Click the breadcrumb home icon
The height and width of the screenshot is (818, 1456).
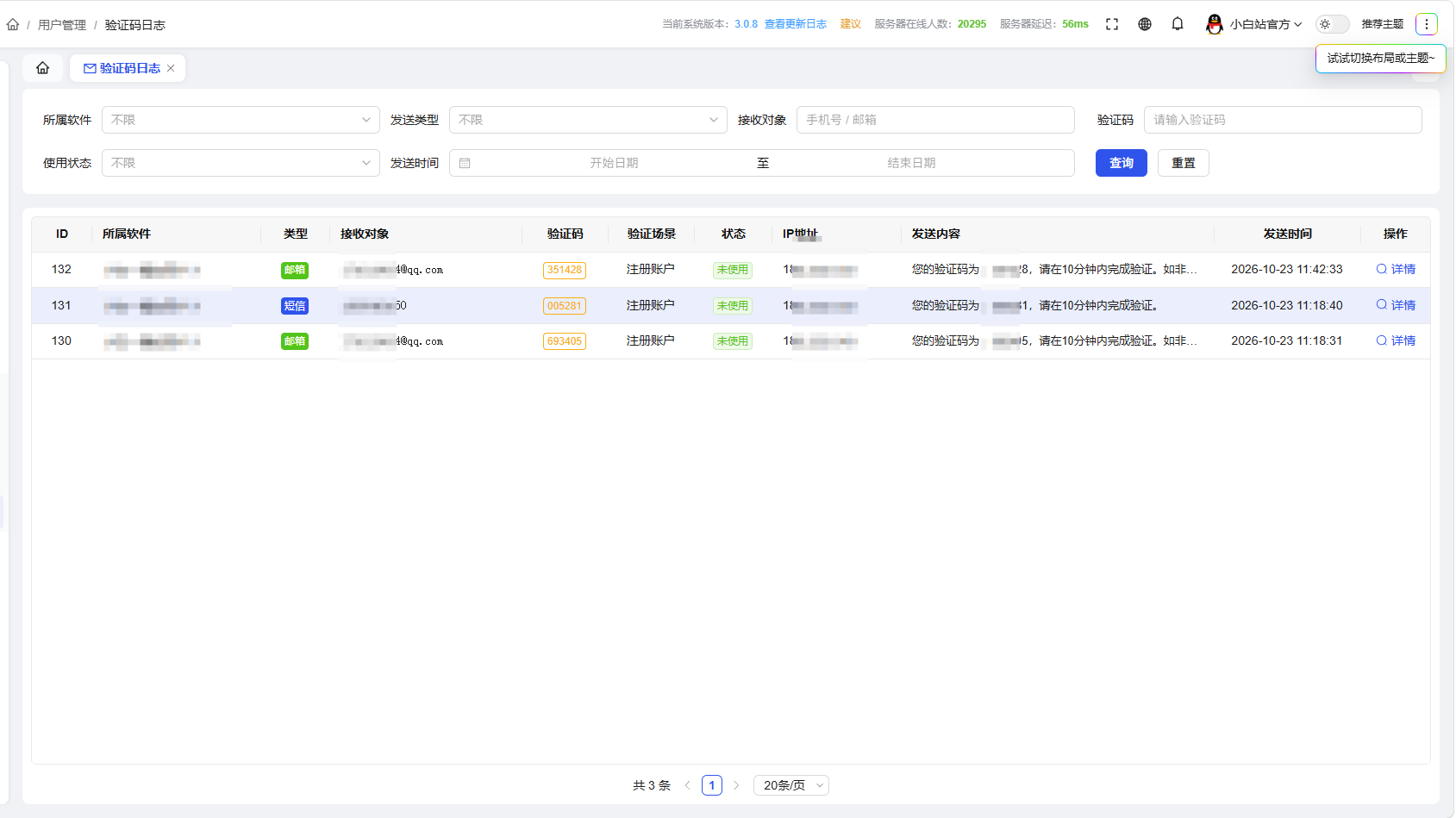click(x=13, y=24)
